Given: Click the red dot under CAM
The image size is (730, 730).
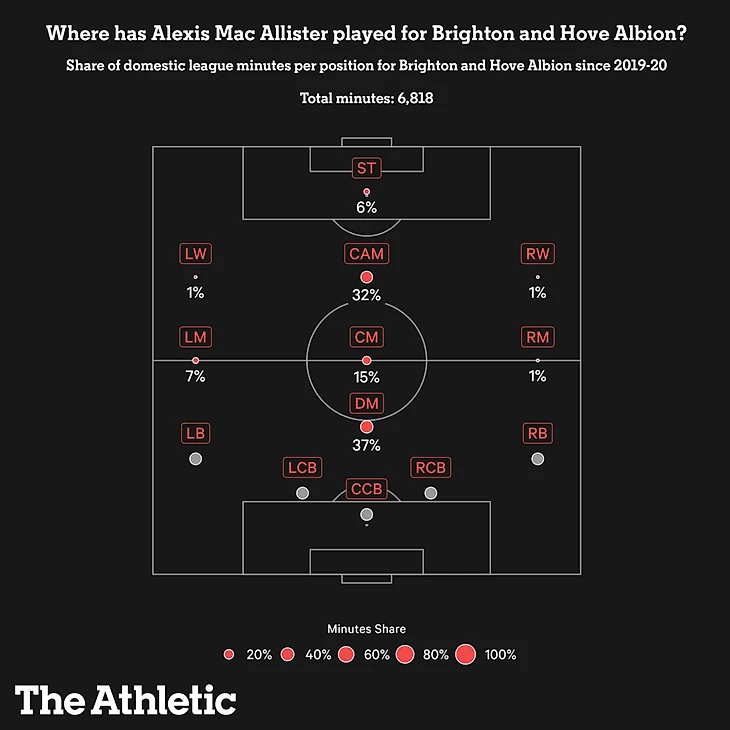Looking at the screenshot, I should click(x=366, y=277).
